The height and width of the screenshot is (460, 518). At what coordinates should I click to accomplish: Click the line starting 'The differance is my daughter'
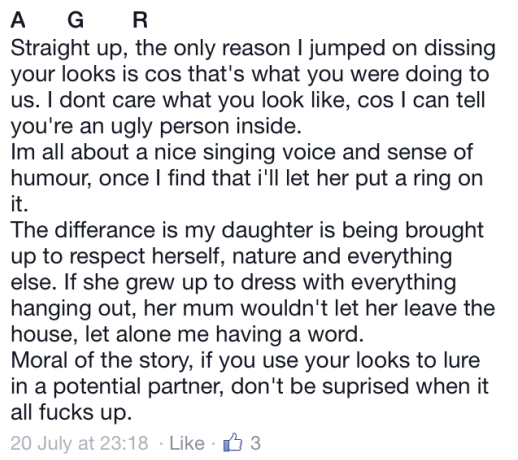pos(247,231)
